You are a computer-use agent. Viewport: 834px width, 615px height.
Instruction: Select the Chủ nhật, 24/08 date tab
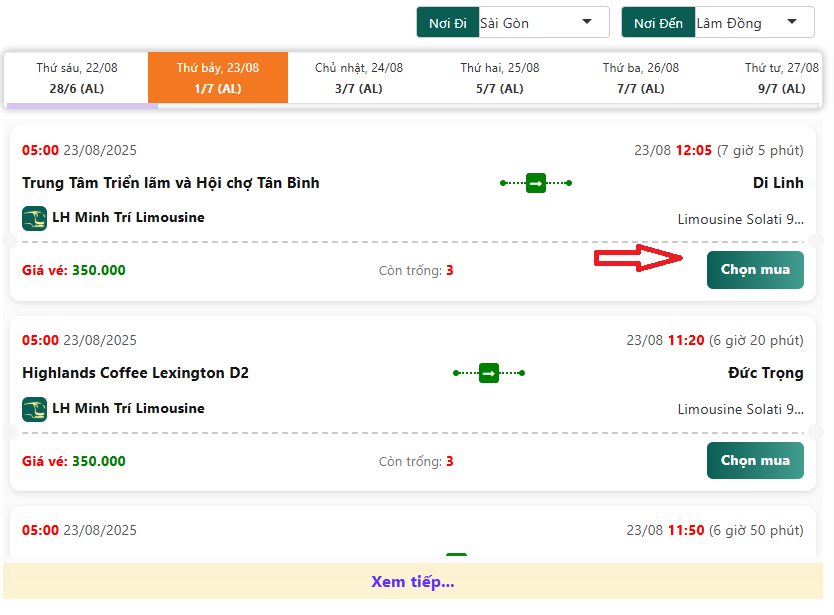pos(359,78)
